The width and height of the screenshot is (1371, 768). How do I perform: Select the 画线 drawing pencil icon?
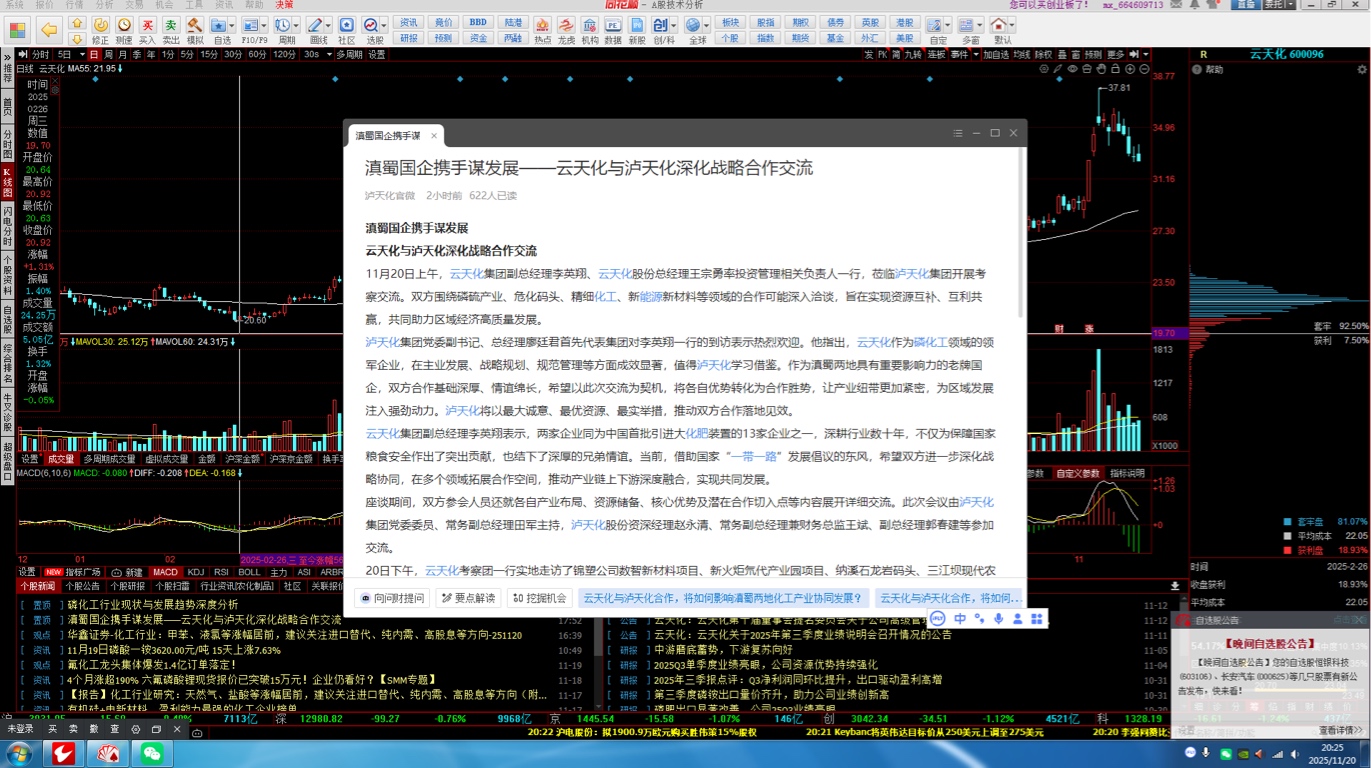[314, 24]
